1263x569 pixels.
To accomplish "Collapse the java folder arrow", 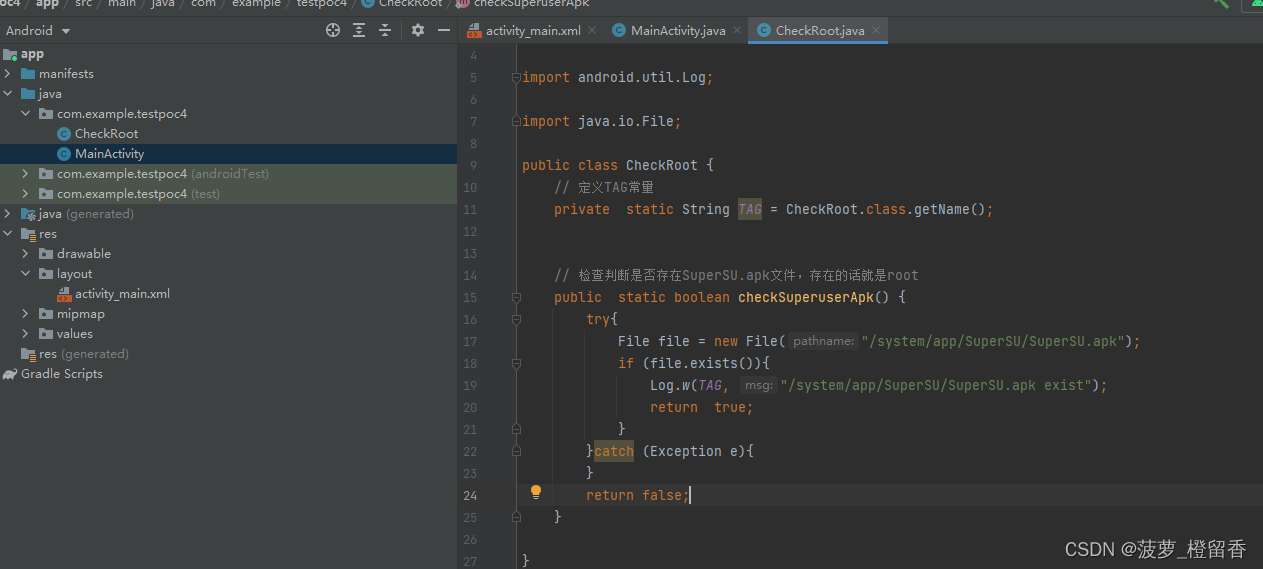I will coord(9,94).
